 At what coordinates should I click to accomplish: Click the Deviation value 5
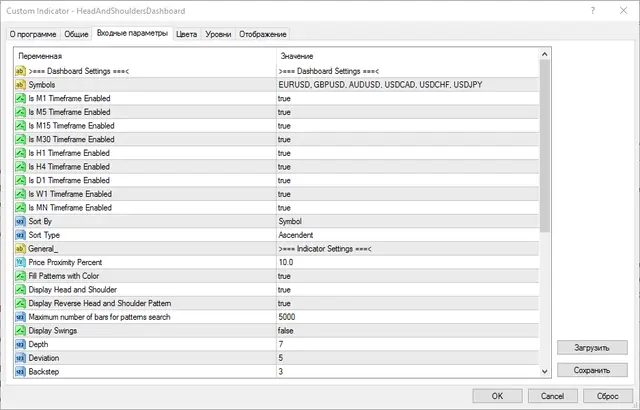coord(281,358)
